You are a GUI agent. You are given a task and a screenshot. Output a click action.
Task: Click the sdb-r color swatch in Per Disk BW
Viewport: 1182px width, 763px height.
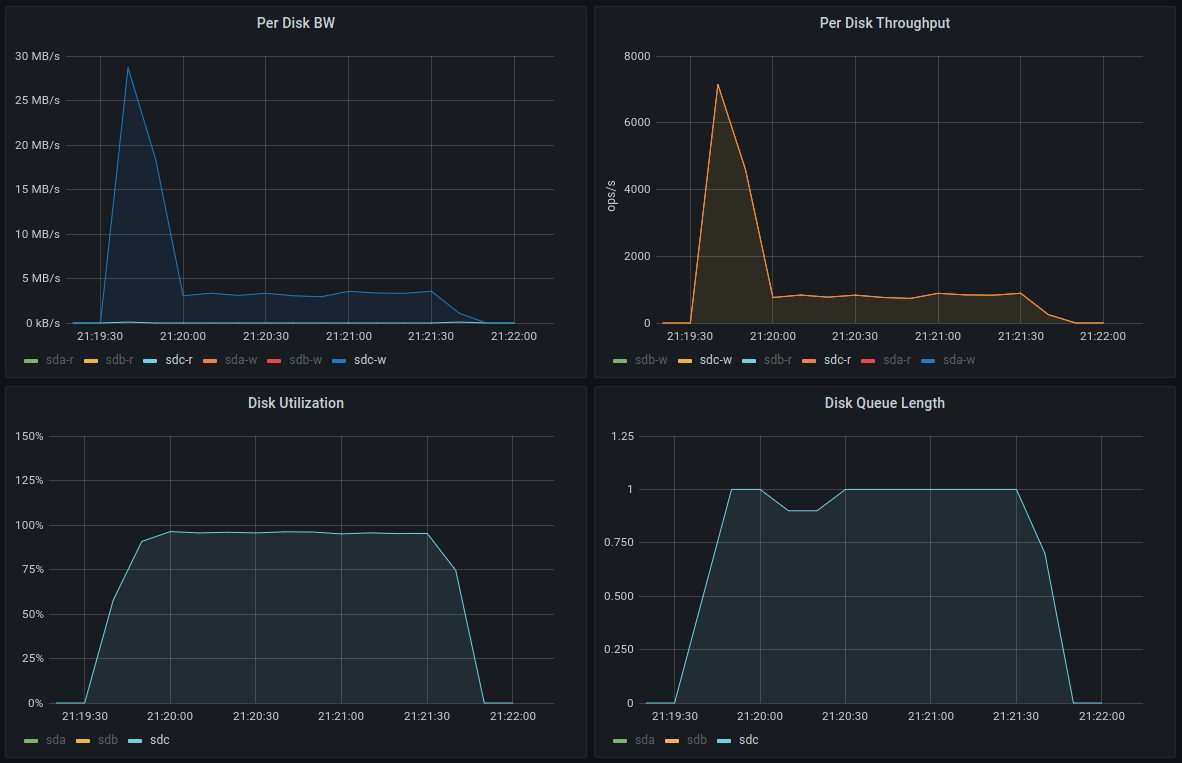(90, 361)
